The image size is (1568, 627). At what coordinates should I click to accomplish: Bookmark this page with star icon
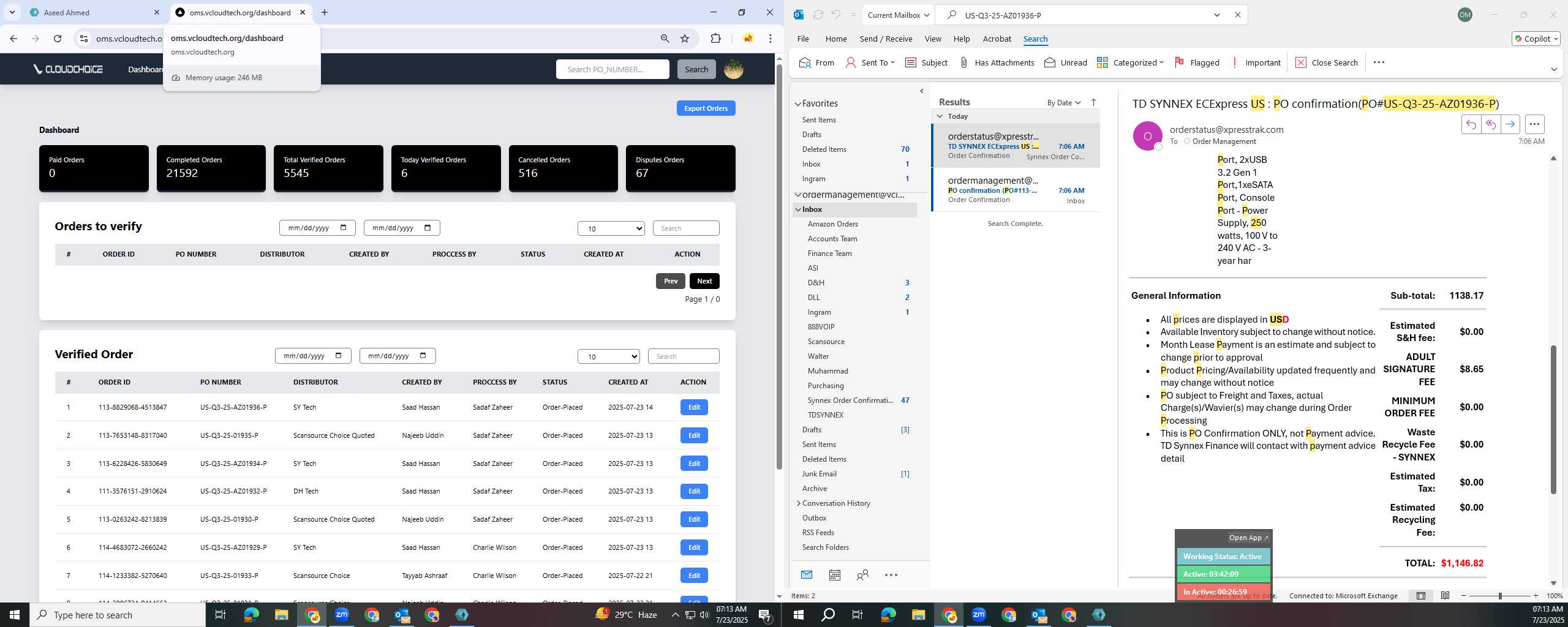685,39
